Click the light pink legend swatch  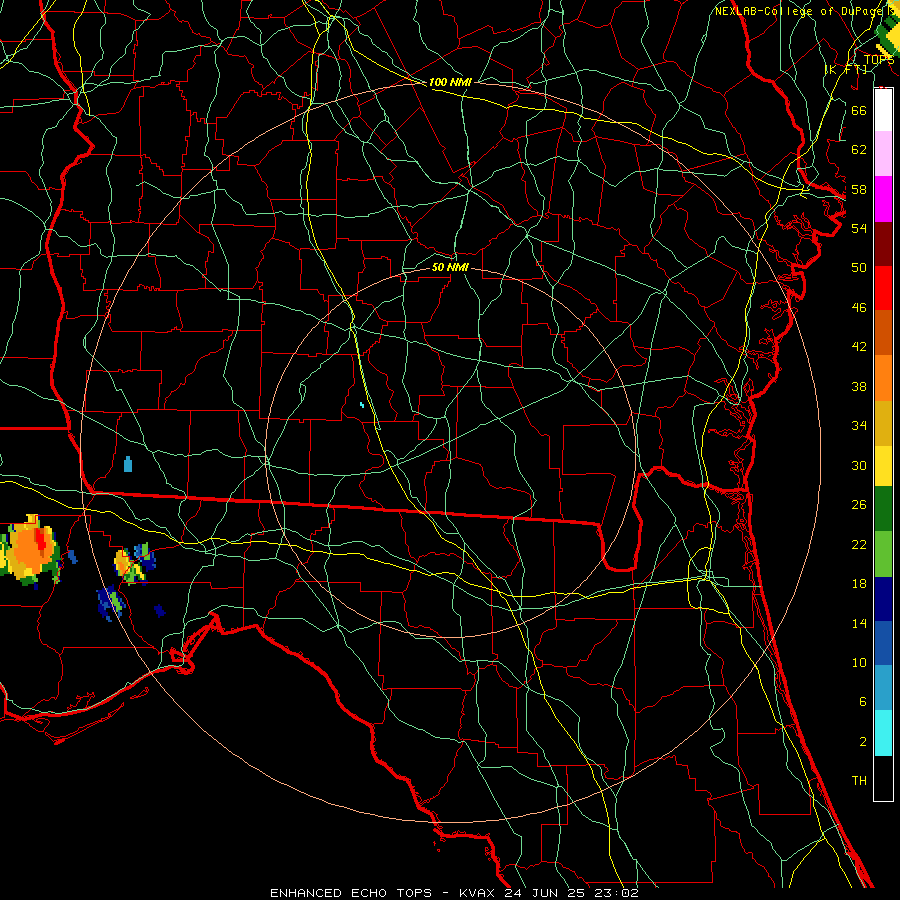click(x=883, y=154)
